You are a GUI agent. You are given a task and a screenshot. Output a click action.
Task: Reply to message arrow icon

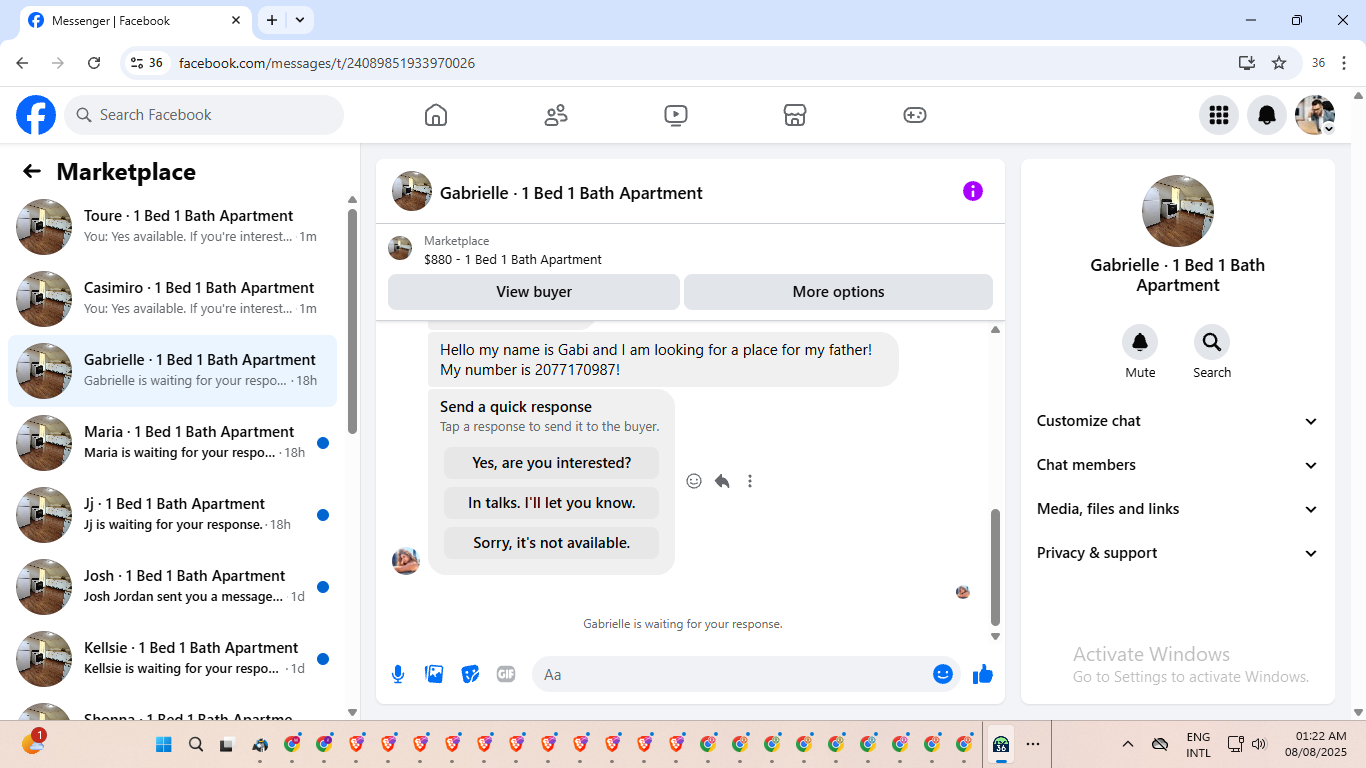(x=722, y=481)
